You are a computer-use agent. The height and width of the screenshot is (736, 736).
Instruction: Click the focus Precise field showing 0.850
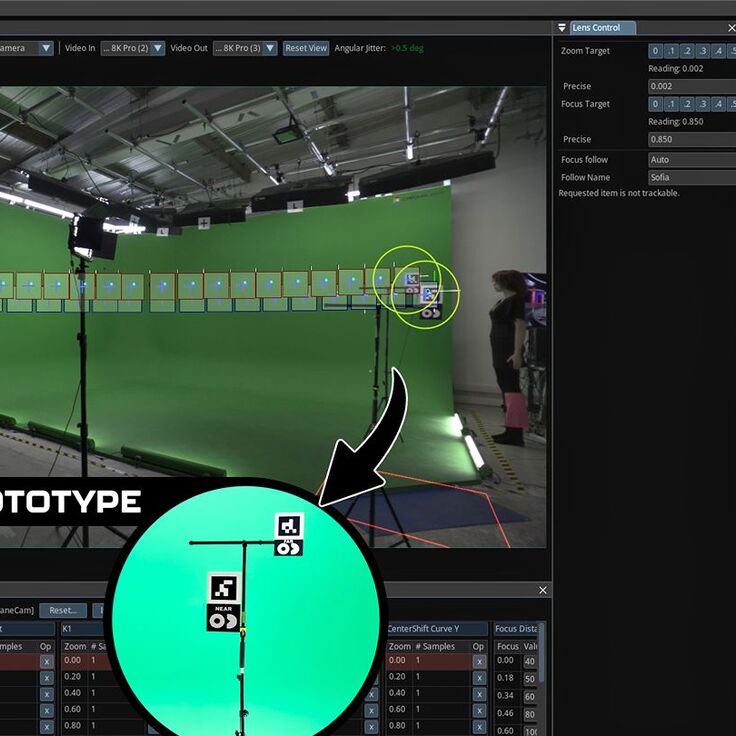[692, 139]
